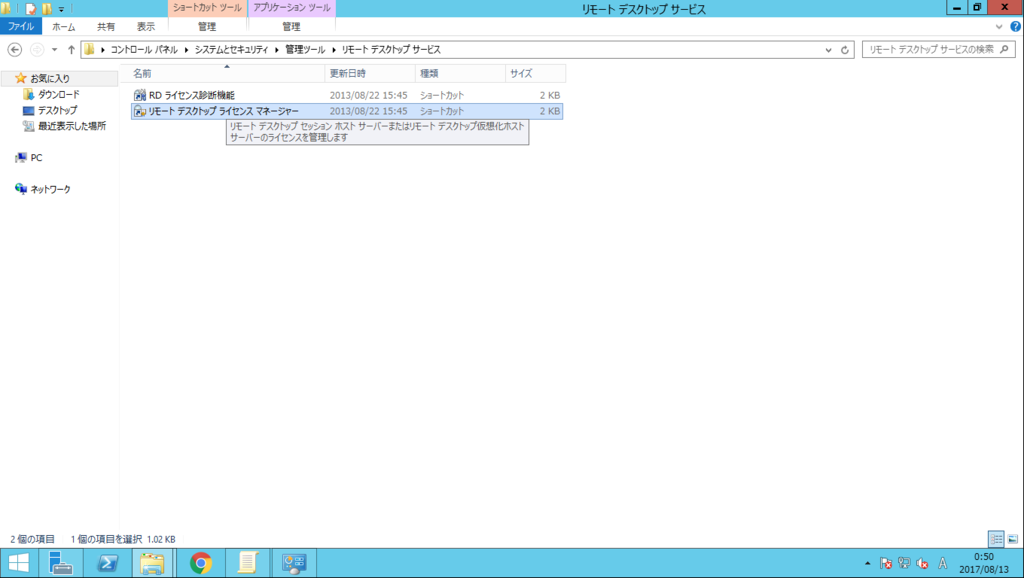Open Google Chrome from taskbar
This screenshot has width=1024, height=578.
201,563
